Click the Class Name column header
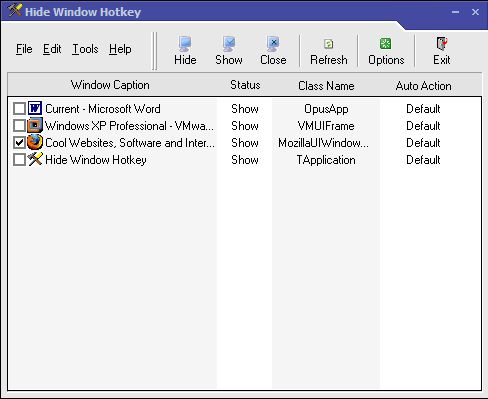 tap(326, 85)
